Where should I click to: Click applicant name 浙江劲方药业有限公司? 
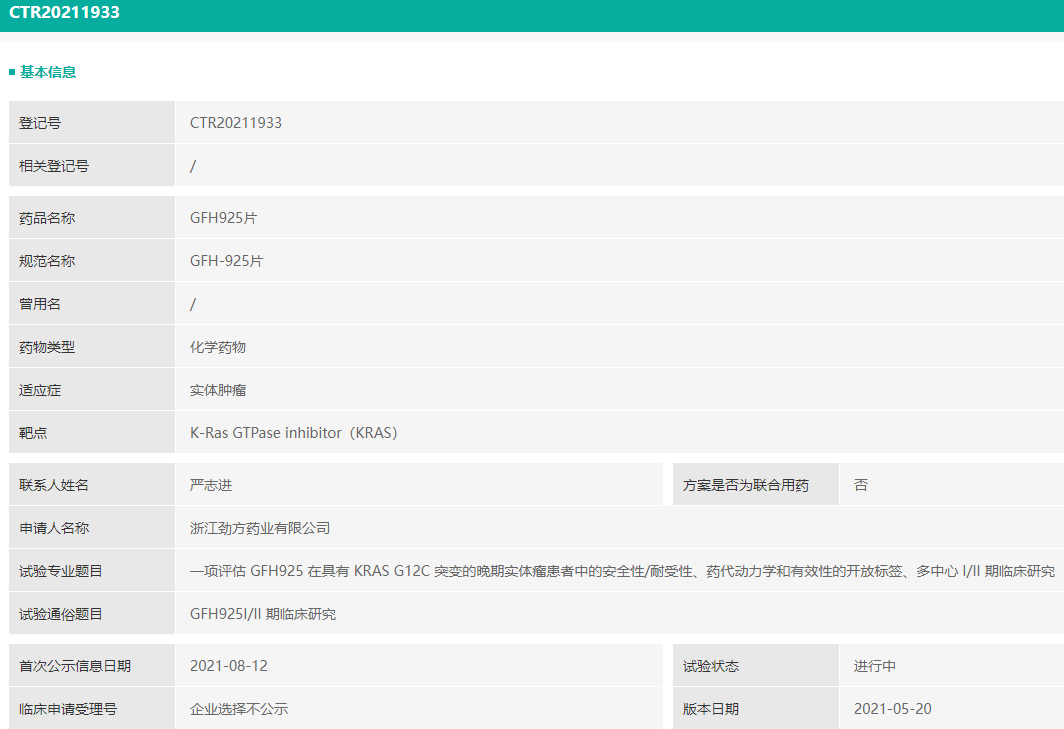point(260,528)
